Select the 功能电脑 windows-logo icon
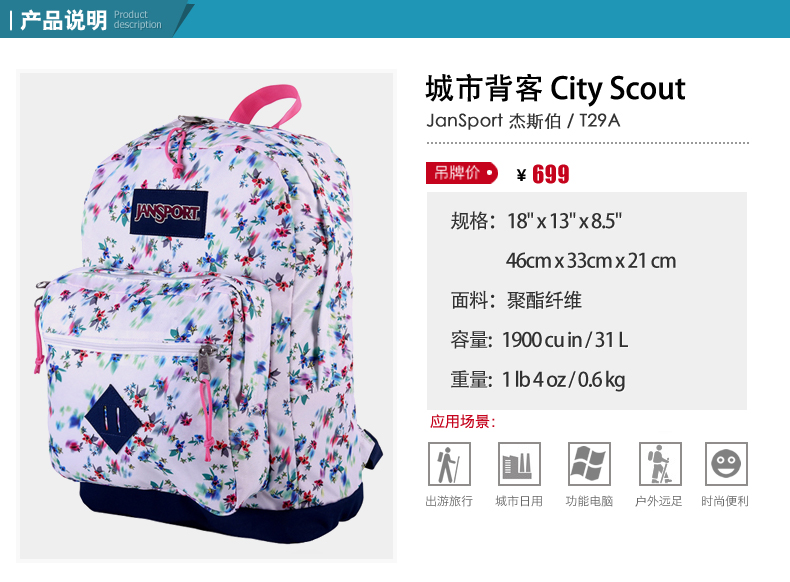790x582 pixels. (x=589, y=464)
